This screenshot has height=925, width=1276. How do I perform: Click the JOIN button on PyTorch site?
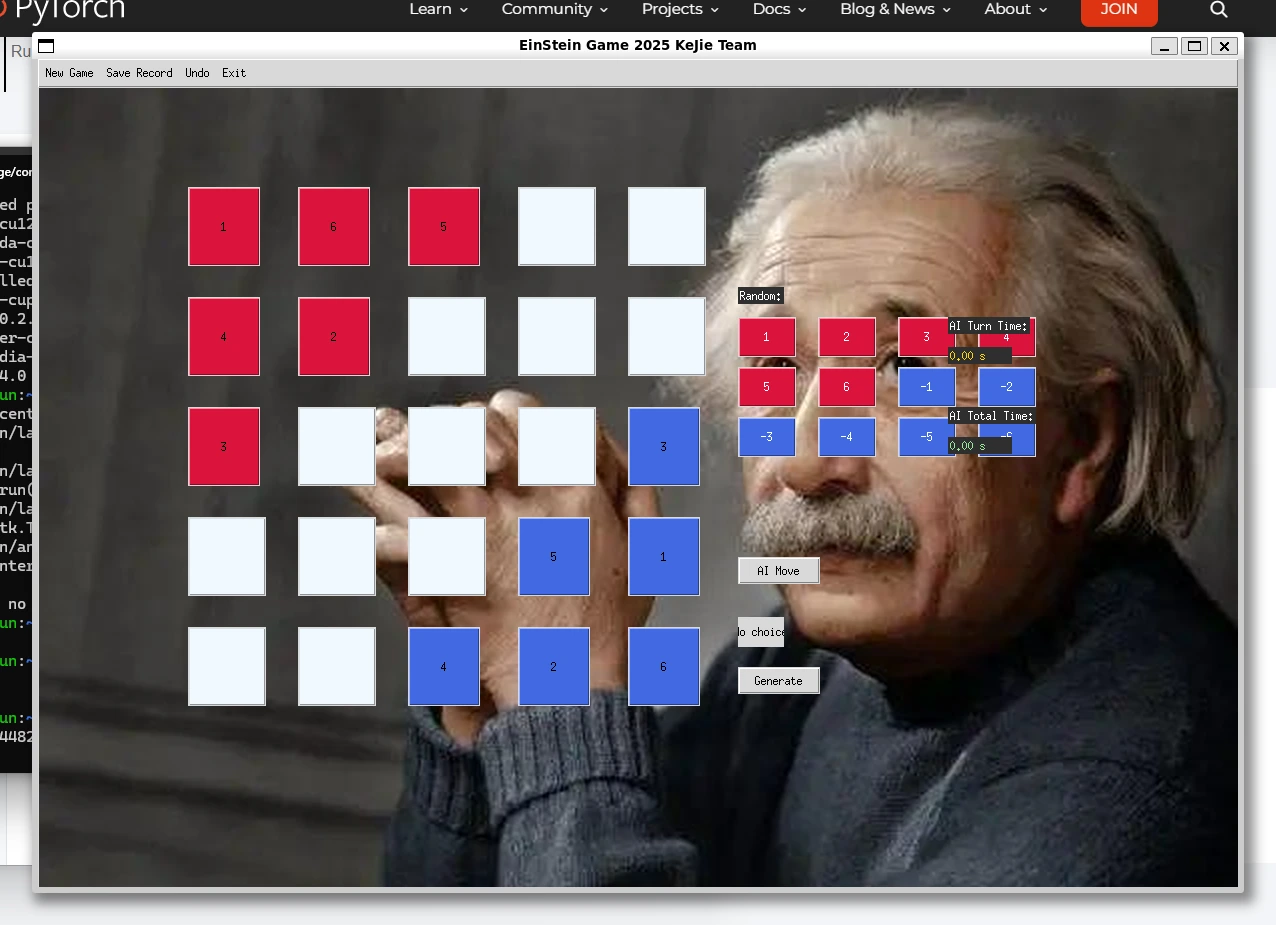tap(1119, 10)
